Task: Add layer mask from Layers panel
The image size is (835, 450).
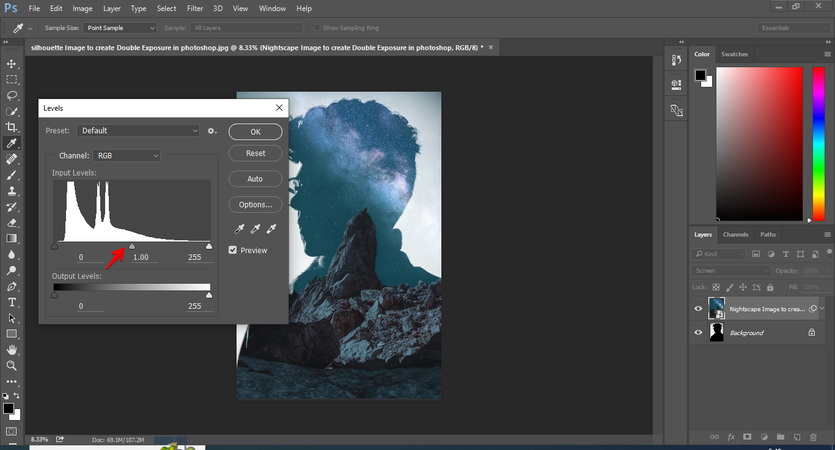Action: (747, 437)
